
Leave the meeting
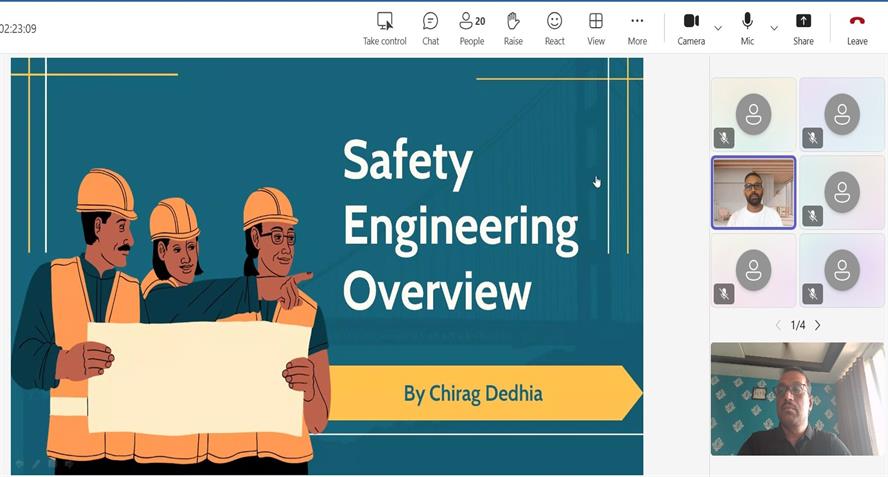click(857, 28)
